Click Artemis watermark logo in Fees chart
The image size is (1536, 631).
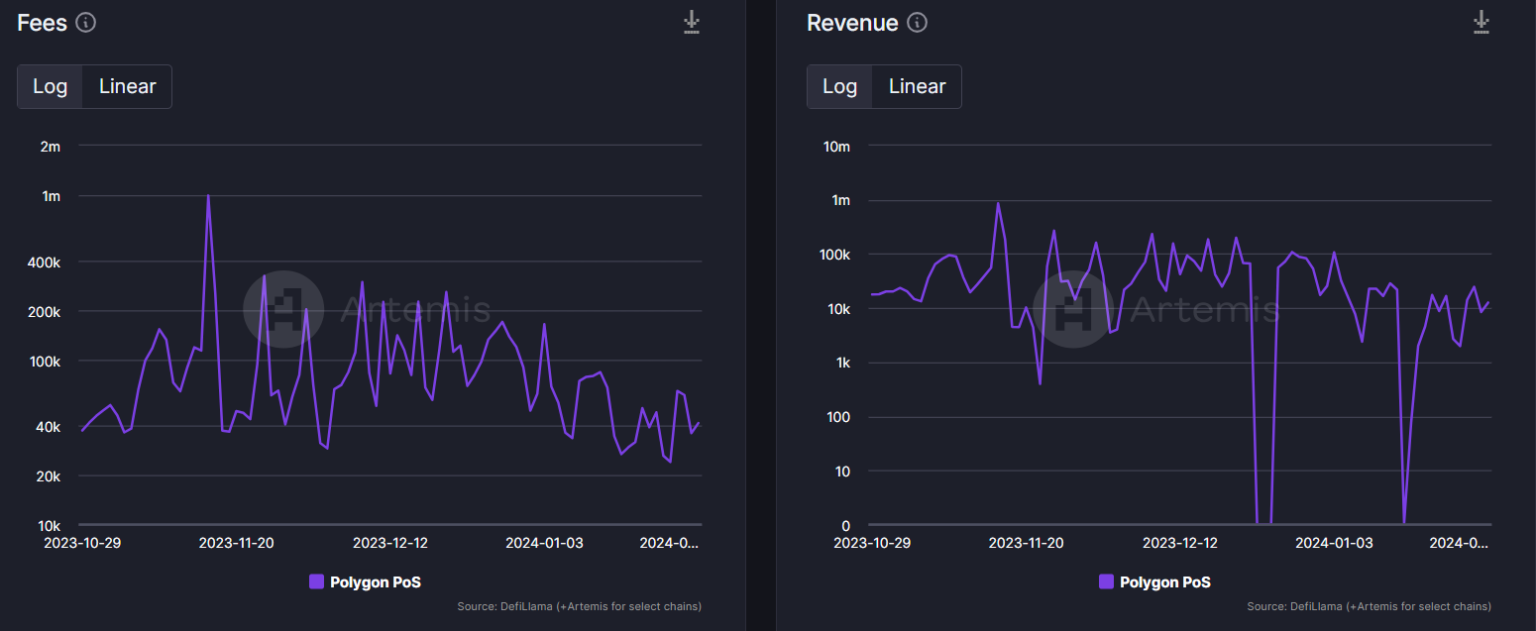pos(283,308)
